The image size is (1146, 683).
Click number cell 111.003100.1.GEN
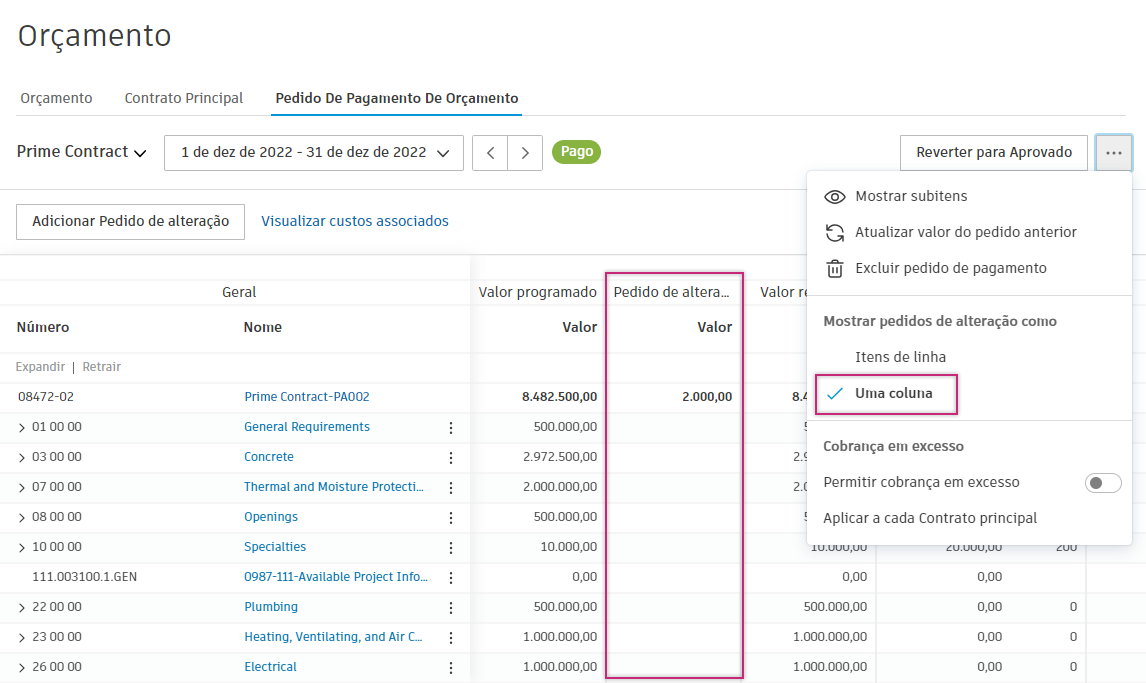[84, 577]
